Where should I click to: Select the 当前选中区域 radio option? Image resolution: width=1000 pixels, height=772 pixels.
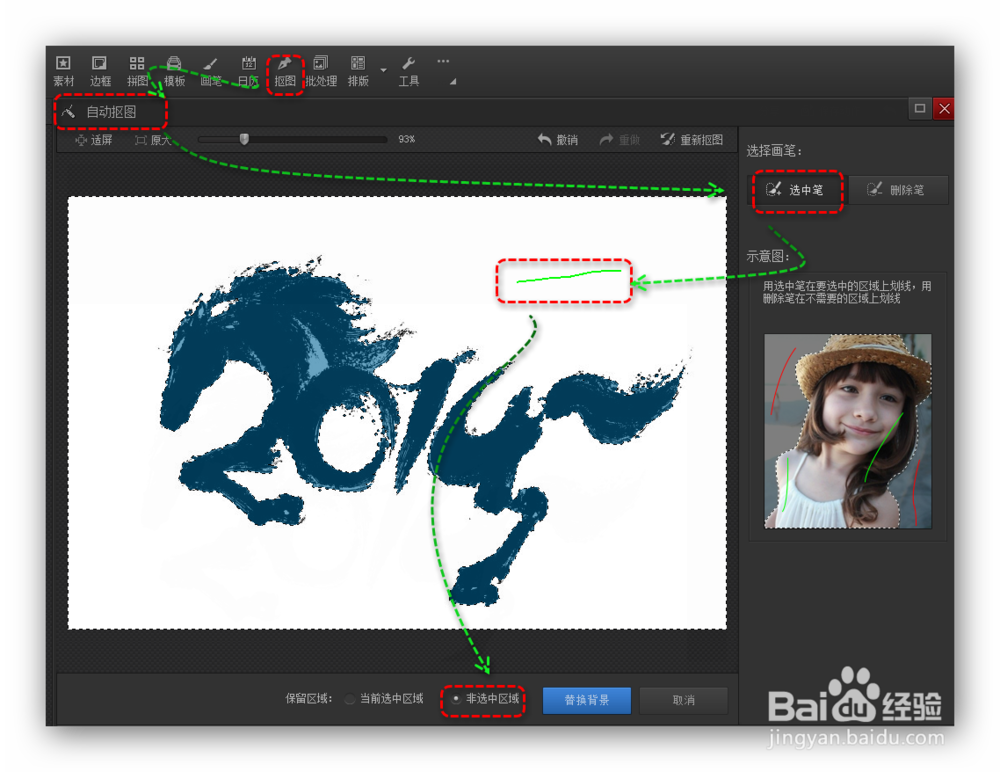coord(385,699)
